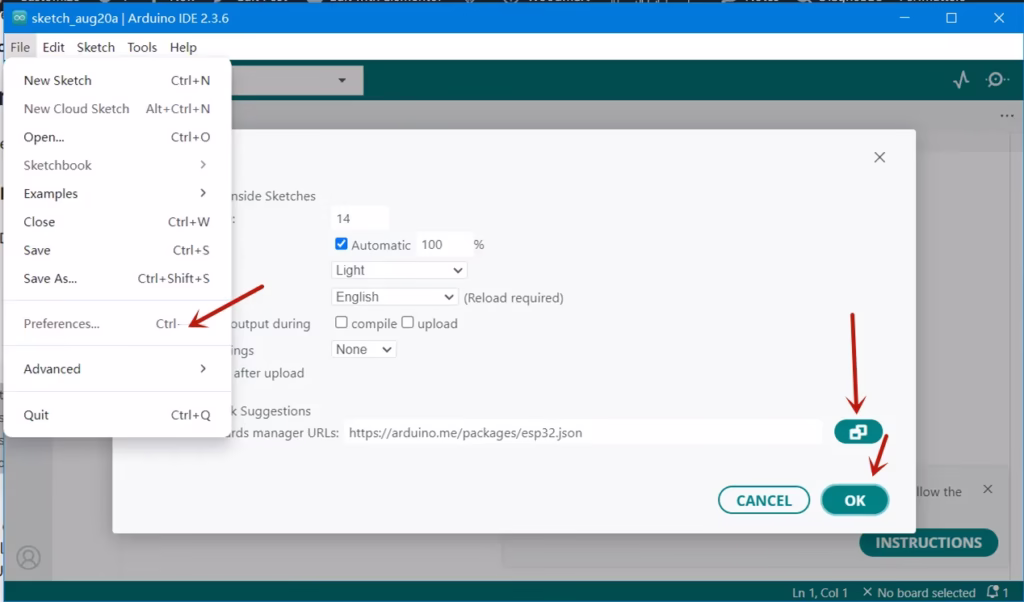1024x602 pixels.
Task: Click the CANCEL button
Action: pyautogui.click(x=763, y=500)
